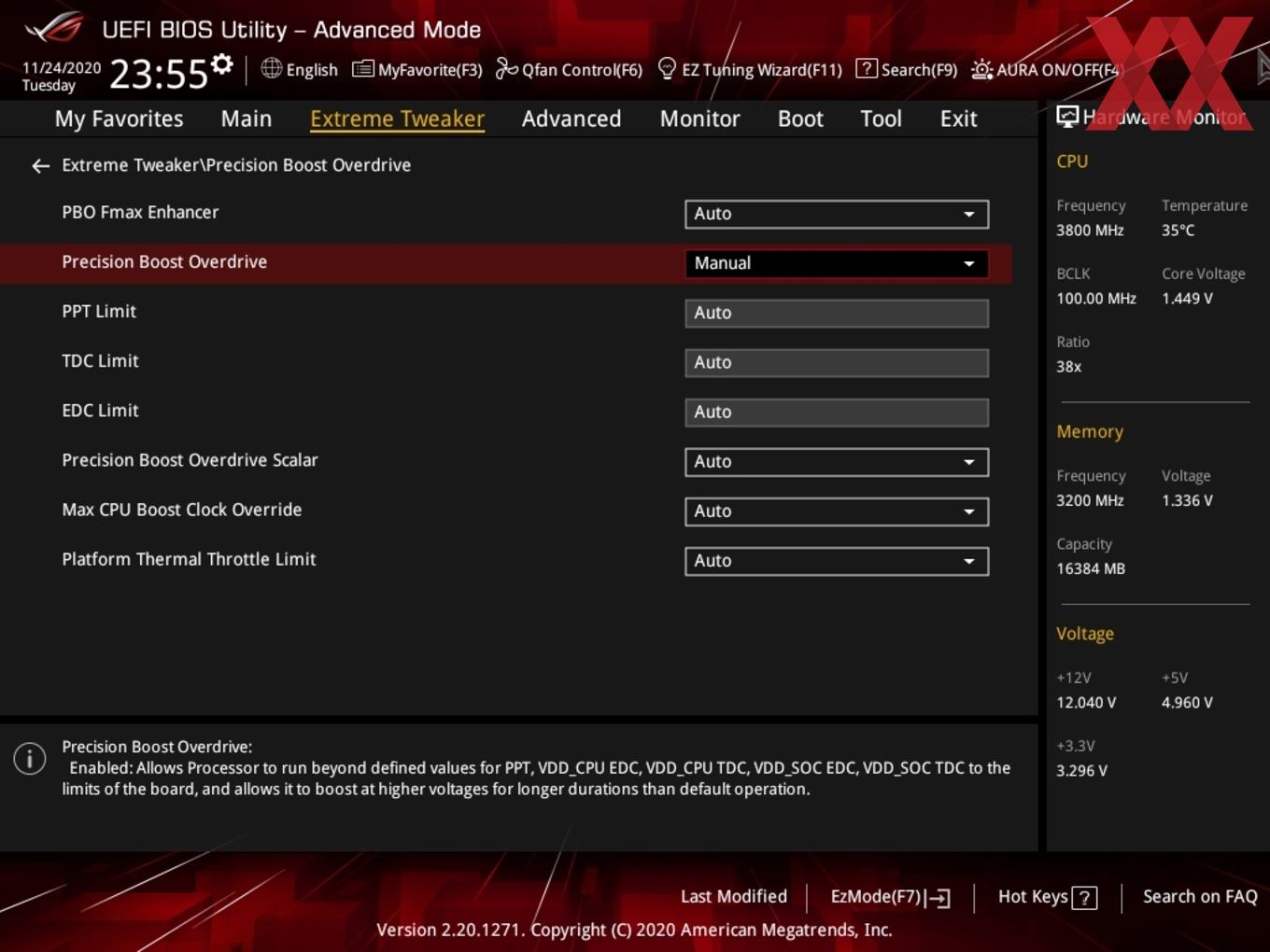Click the Hot Keys question mark icon

(x=1084, y=898)
